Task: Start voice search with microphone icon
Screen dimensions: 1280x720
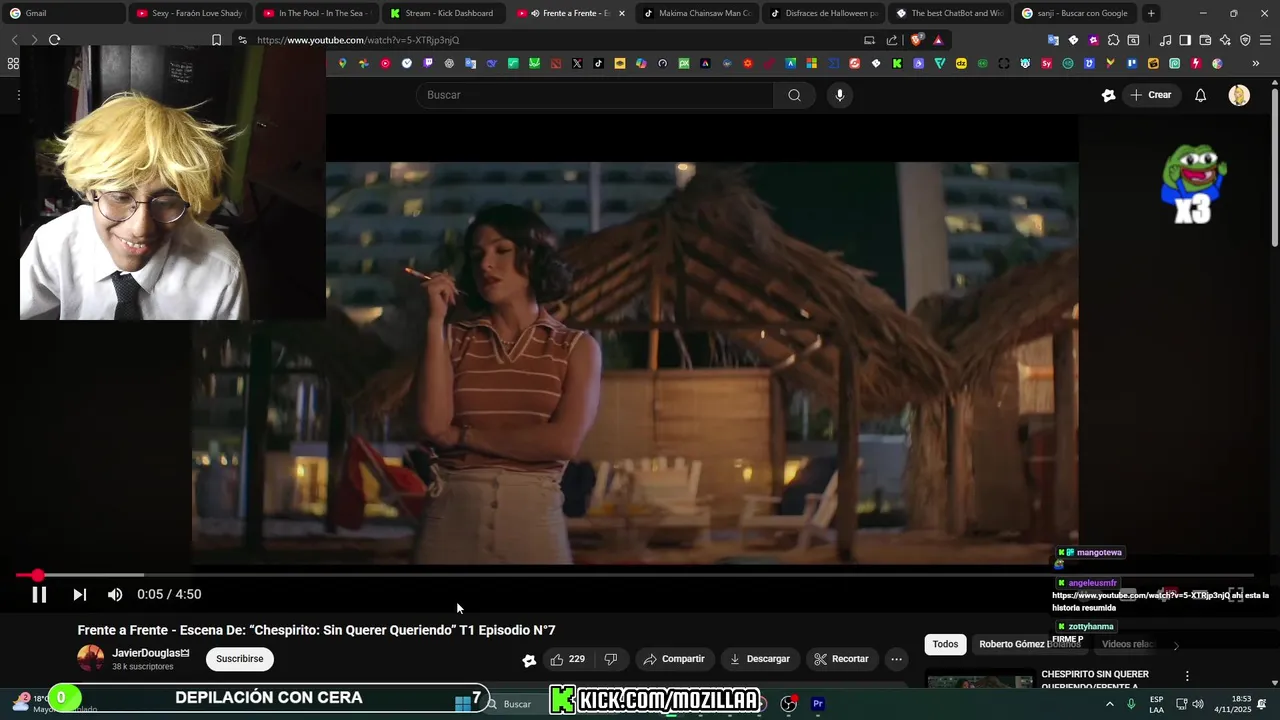Action: click(839, 95)
